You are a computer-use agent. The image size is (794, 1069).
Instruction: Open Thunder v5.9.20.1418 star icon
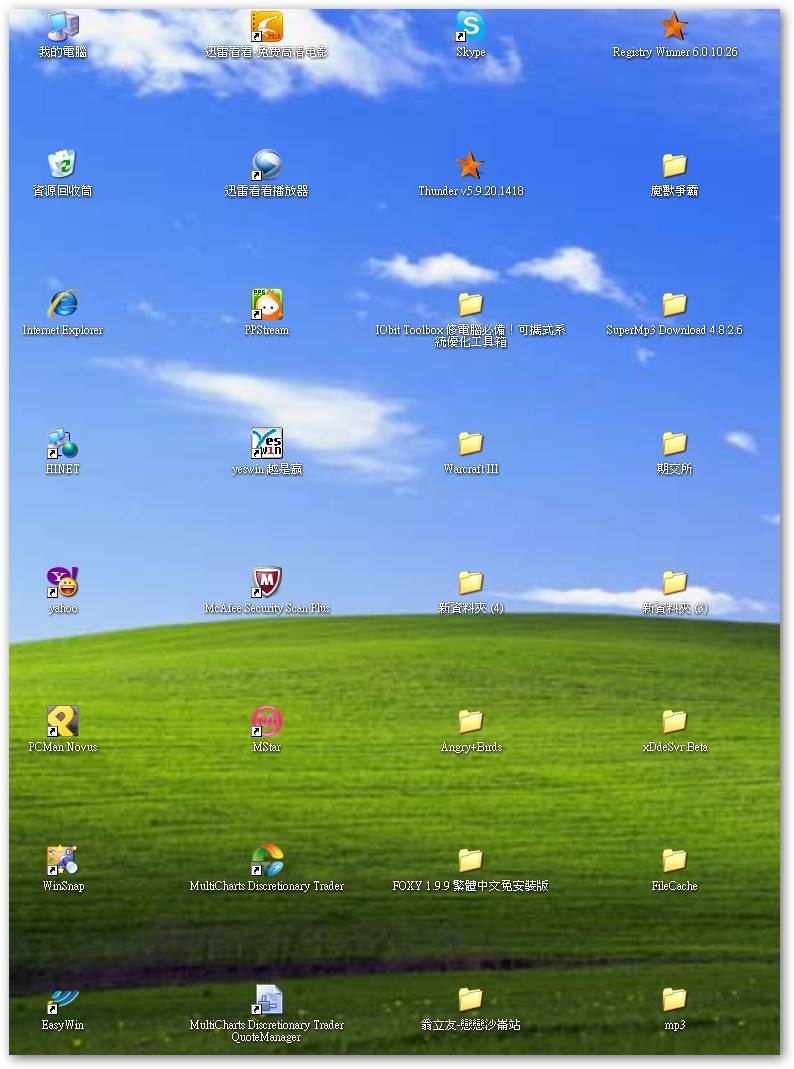pyautogui.click(x=470, y=166)
